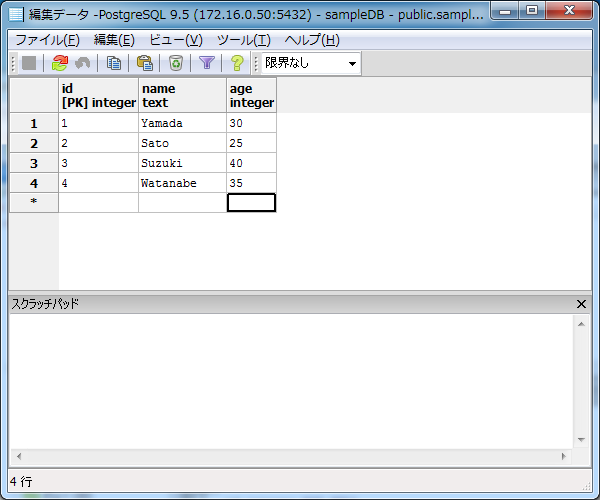600x500 pixels.
Task: Click the Undo icon in toolbar
Action: coord(83,63)
